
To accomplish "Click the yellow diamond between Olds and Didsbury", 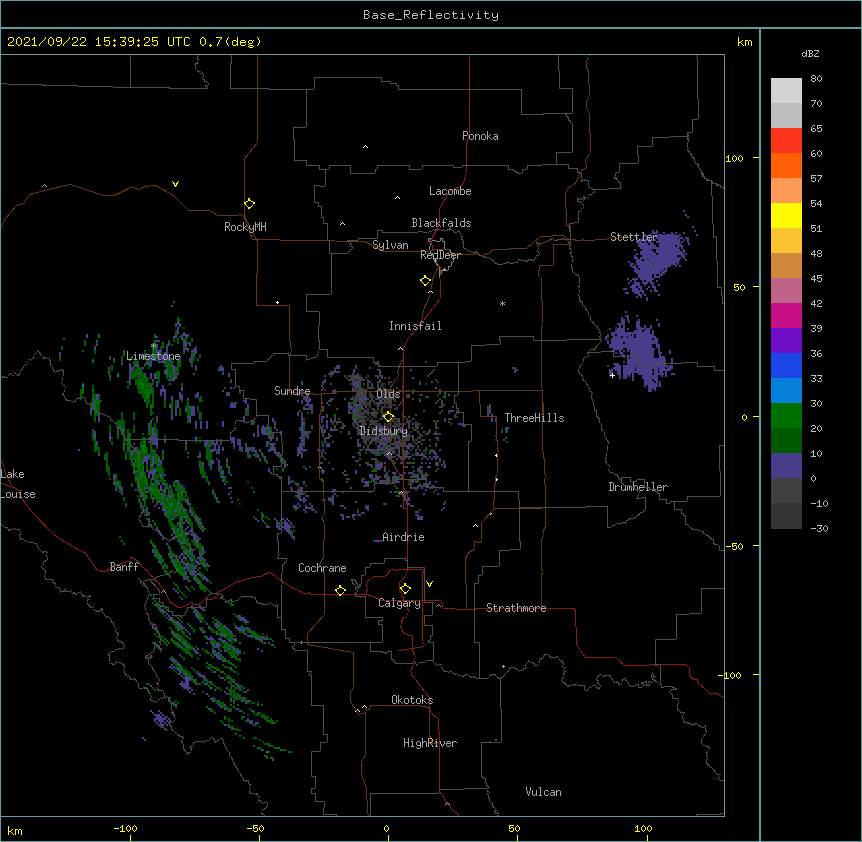I will point(388,417).
